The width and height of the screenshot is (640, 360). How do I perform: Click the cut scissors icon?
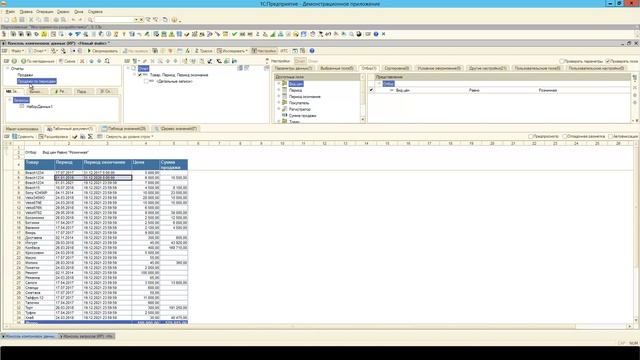(x=31, y=20)
